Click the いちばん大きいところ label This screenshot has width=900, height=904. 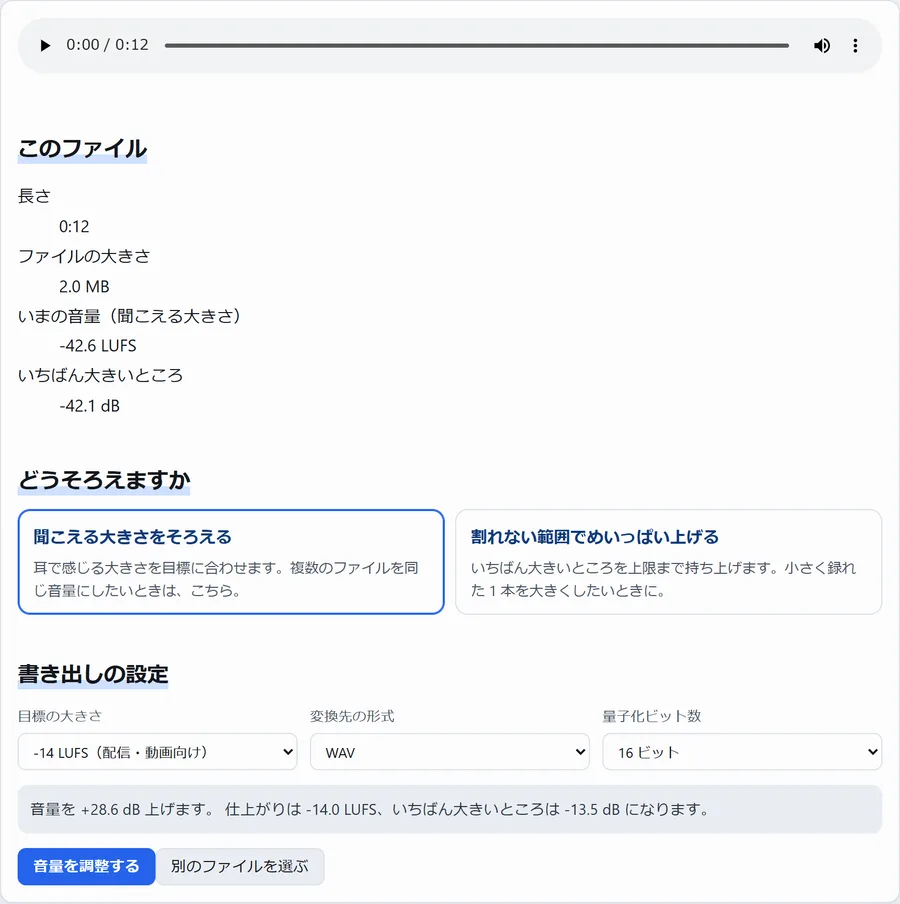pos(100,376)
